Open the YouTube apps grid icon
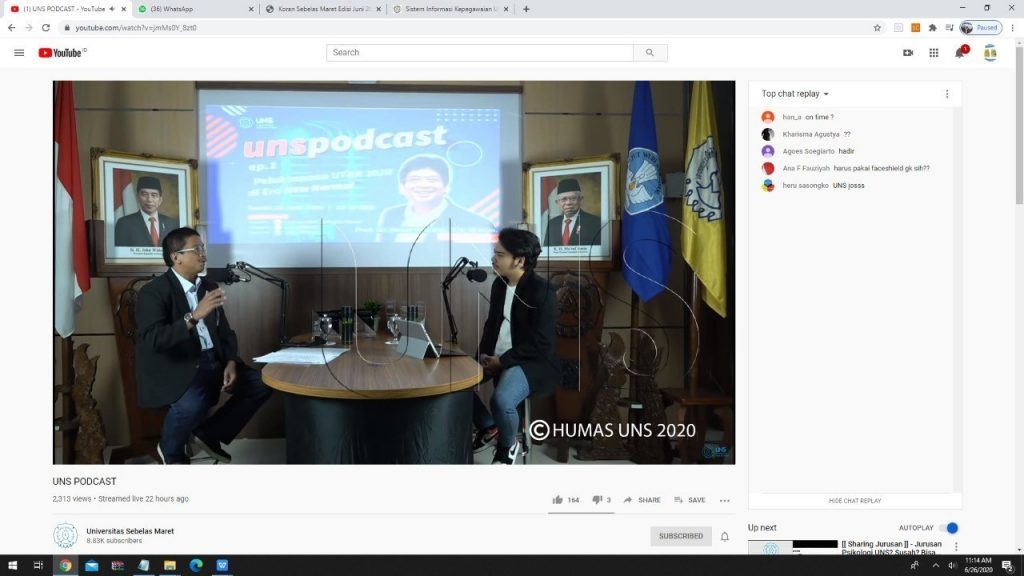 [934, 53]
